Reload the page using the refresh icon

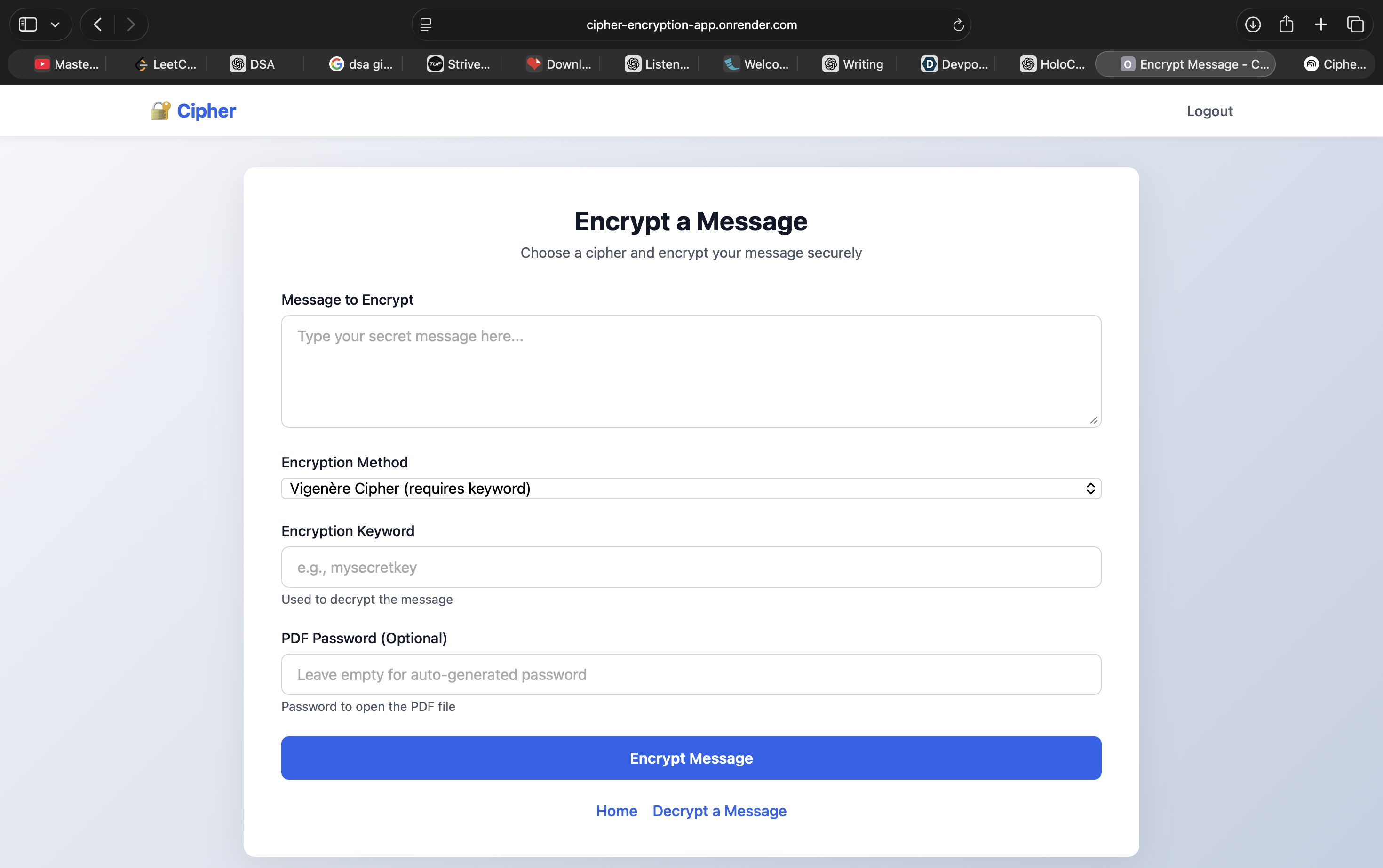tap(957, 24)
